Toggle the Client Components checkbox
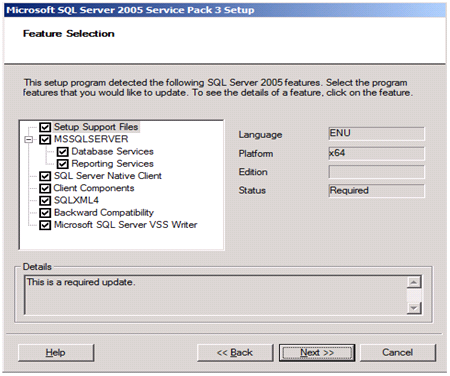 (x=45, y=188)
